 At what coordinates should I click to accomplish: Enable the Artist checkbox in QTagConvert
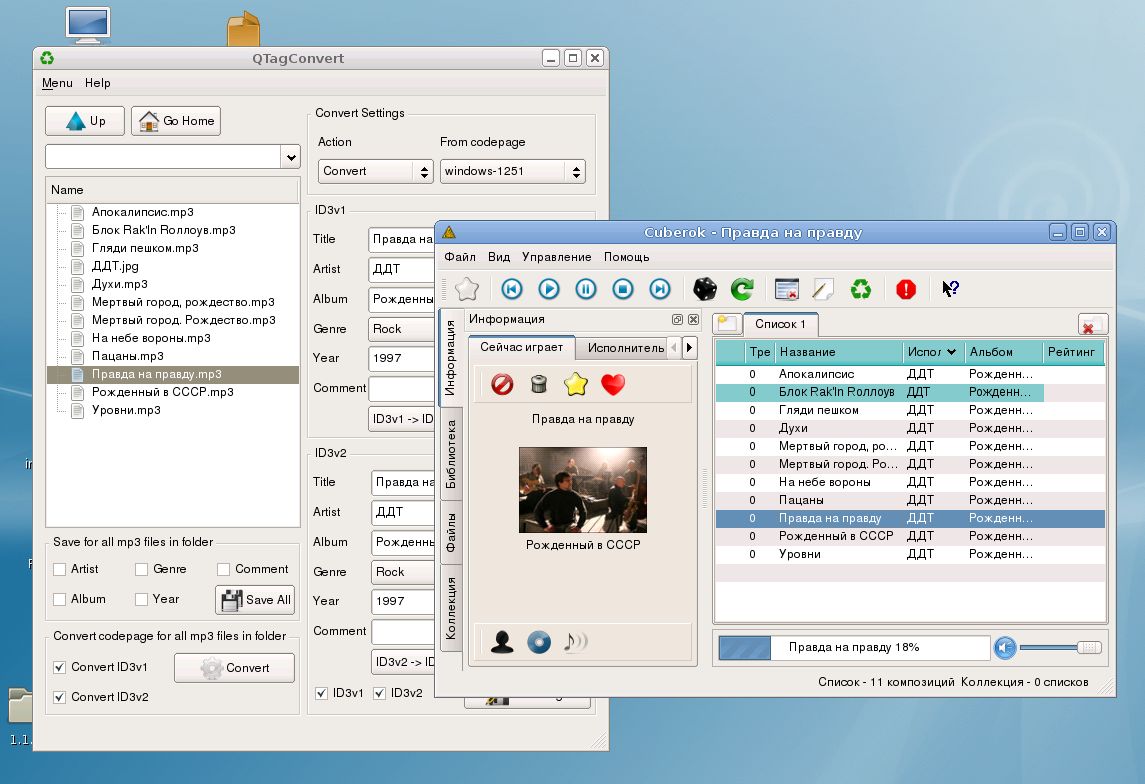(x=60, y=569)
